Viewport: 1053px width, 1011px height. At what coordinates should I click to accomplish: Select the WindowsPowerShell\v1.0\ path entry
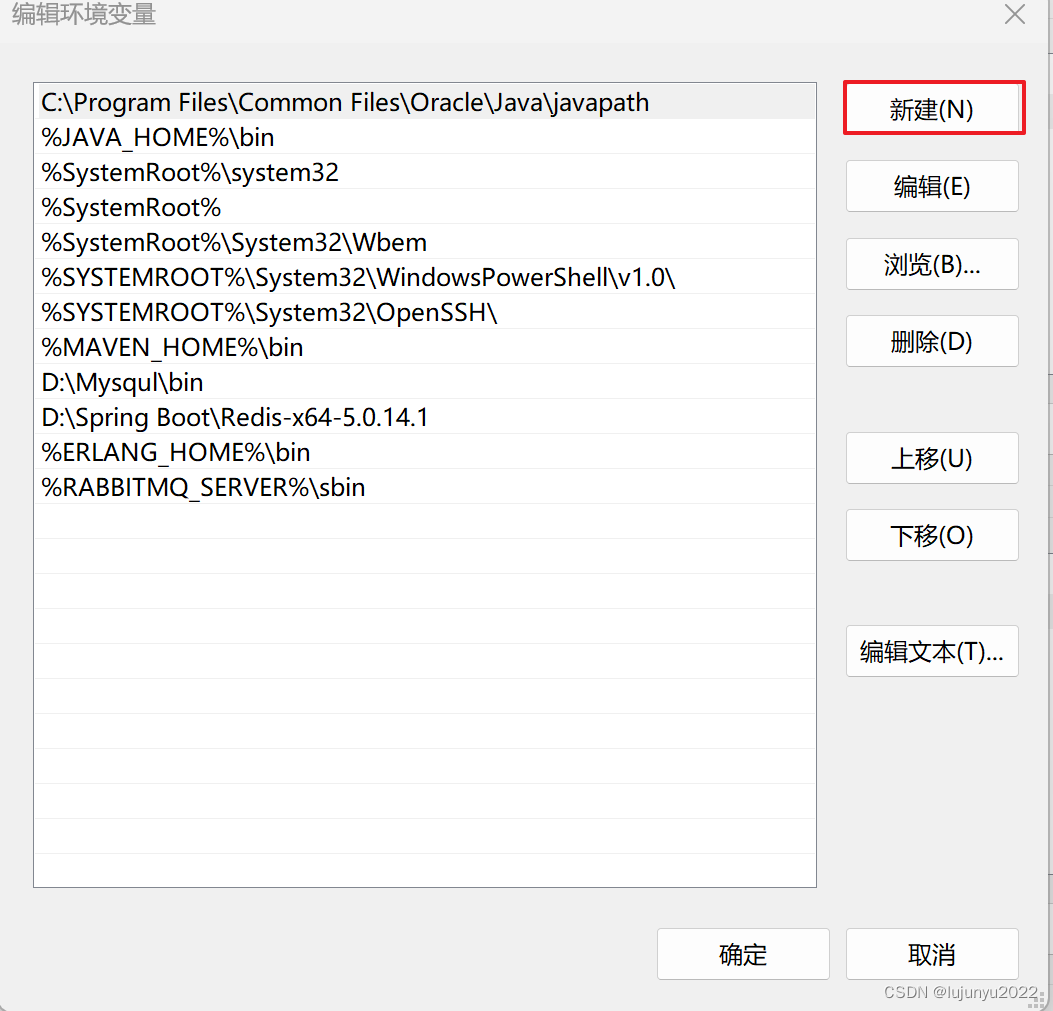(425, 277)
